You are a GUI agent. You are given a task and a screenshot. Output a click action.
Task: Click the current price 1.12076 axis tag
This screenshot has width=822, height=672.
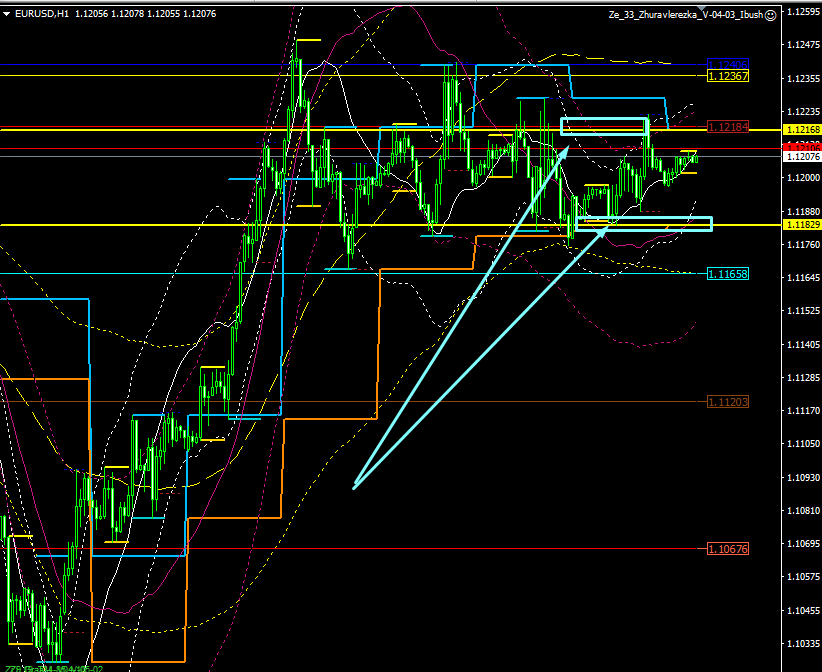tap(803, 157)
